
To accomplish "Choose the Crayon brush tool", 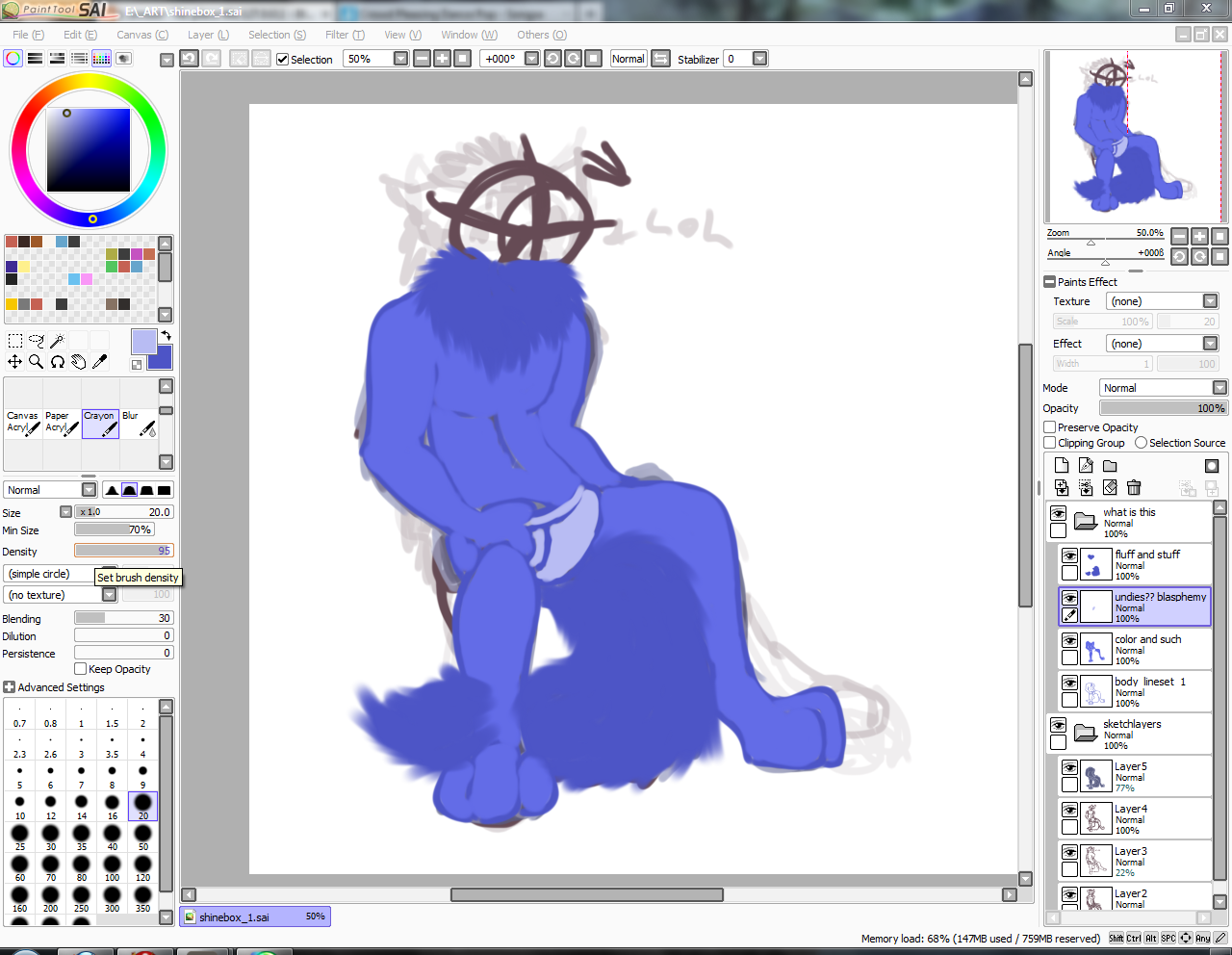I will point(100,423).
